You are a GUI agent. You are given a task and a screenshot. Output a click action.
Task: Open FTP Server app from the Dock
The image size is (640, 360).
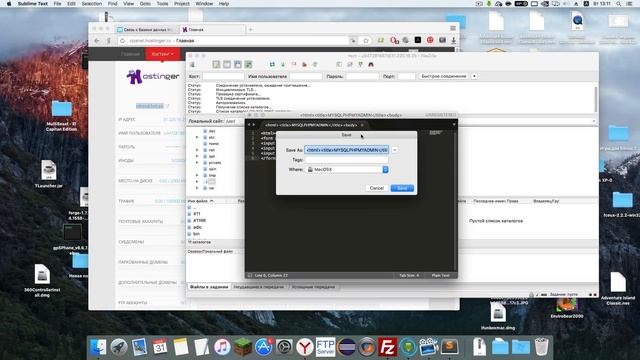[x=325, y=347]
